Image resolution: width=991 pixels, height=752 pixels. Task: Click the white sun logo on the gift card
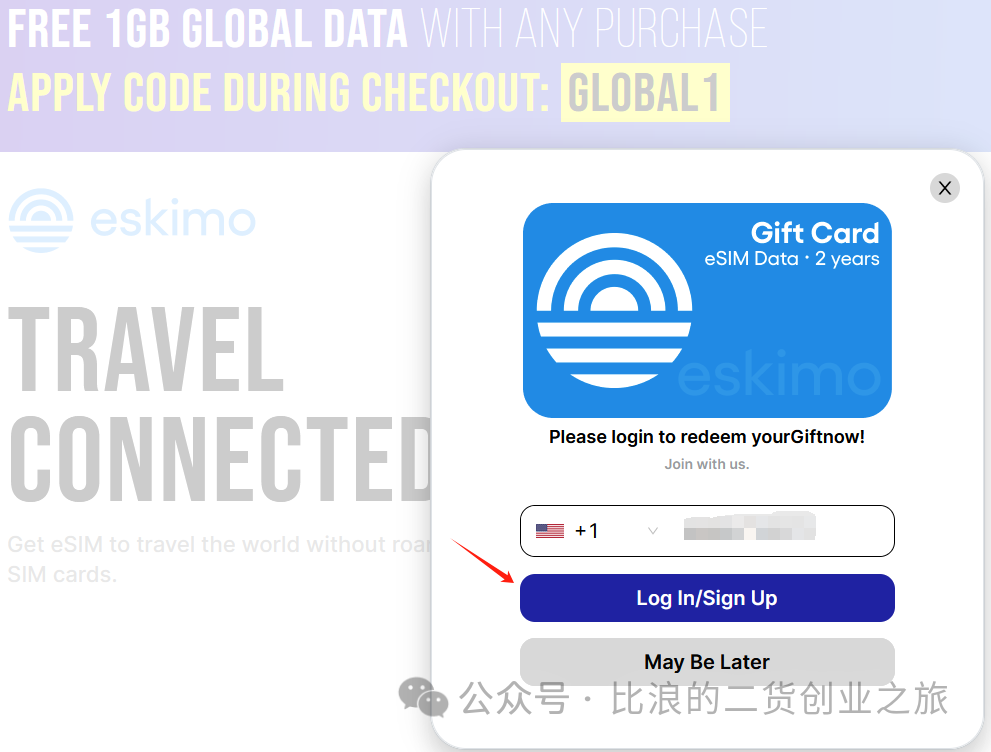614,310
